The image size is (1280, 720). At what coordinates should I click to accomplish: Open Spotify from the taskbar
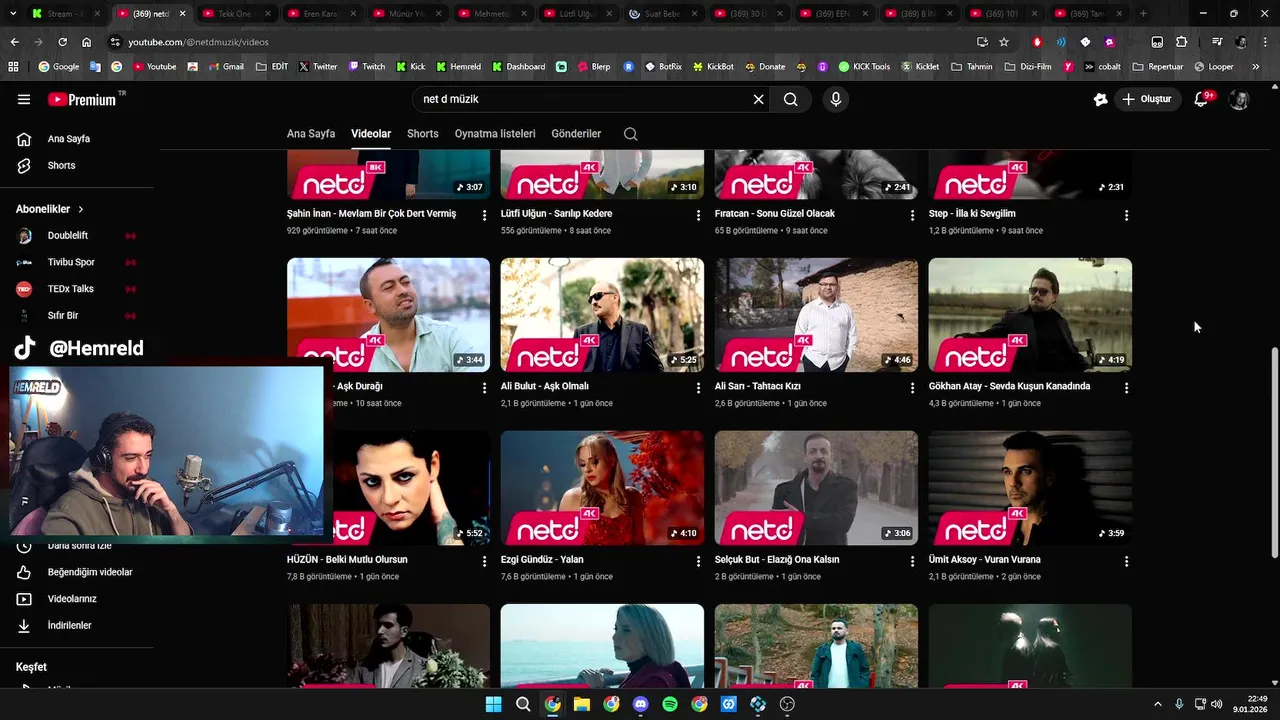click(670, 704)
